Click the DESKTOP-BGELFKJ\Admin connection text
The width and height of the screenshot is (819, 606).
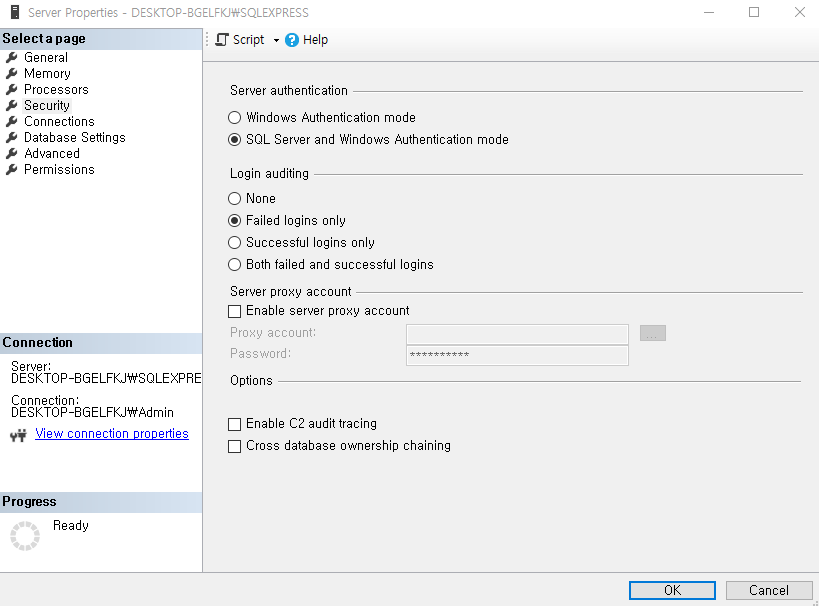tap(92, 413)
